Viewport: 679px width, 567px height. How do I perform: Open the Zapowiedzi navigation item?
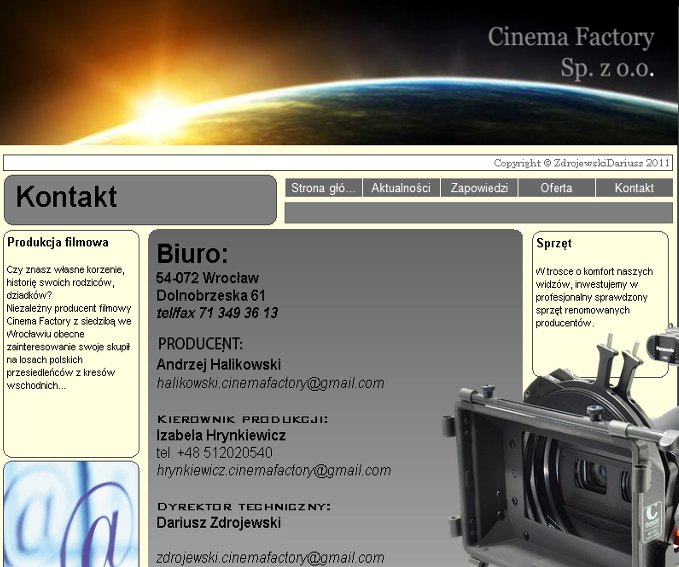coord(479,188)
